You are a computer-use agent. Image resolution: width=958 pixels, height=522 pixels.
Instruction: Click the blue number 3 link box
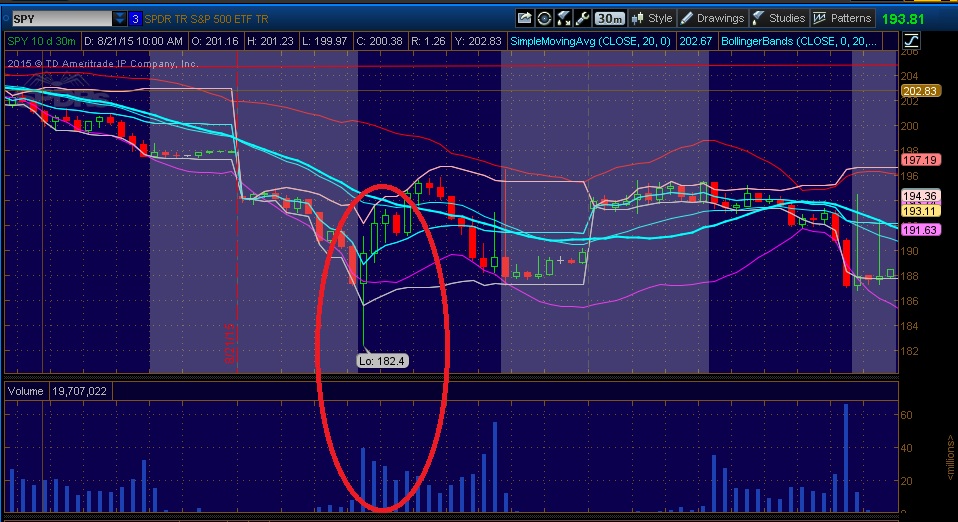pos(136,18)
